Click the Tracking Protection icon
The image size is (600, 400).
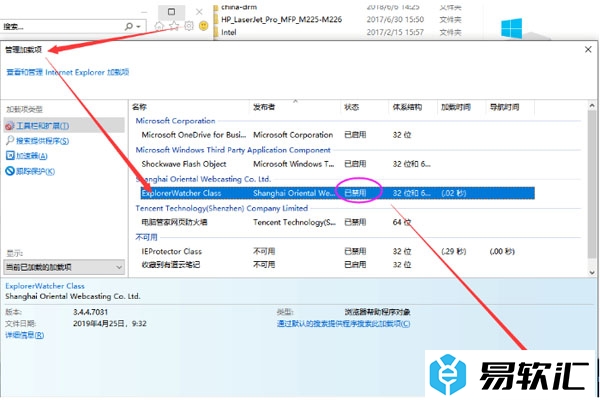(x=10, y=171)
